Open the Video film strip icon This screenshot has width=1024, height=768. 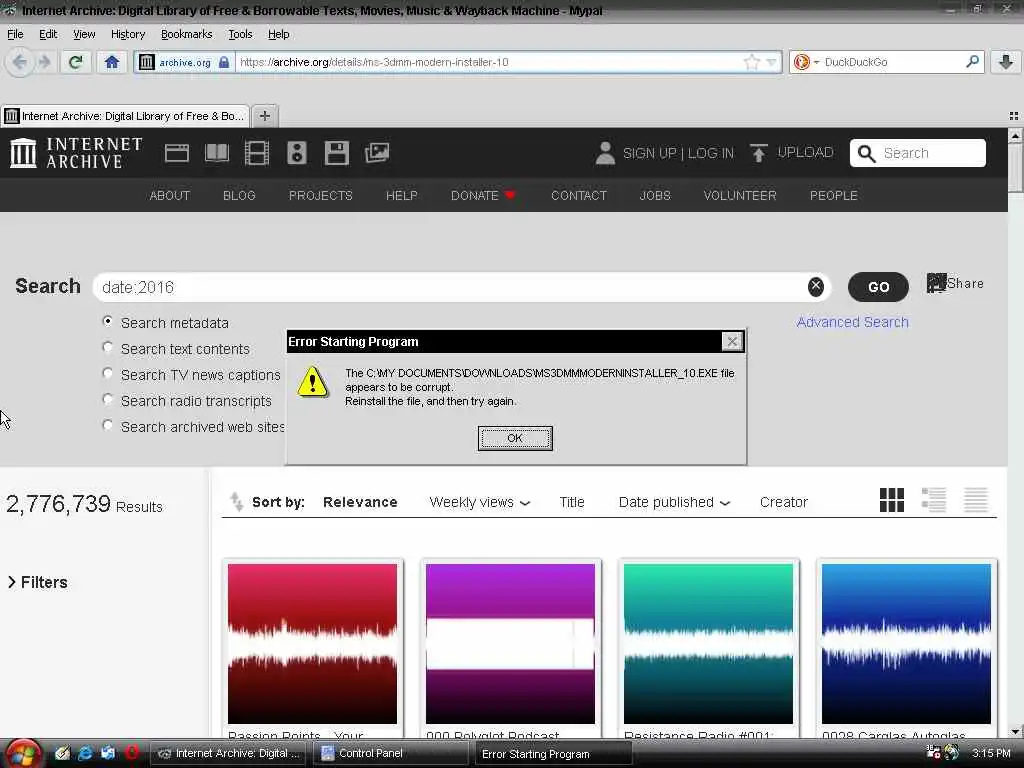(x=257, y=153)
